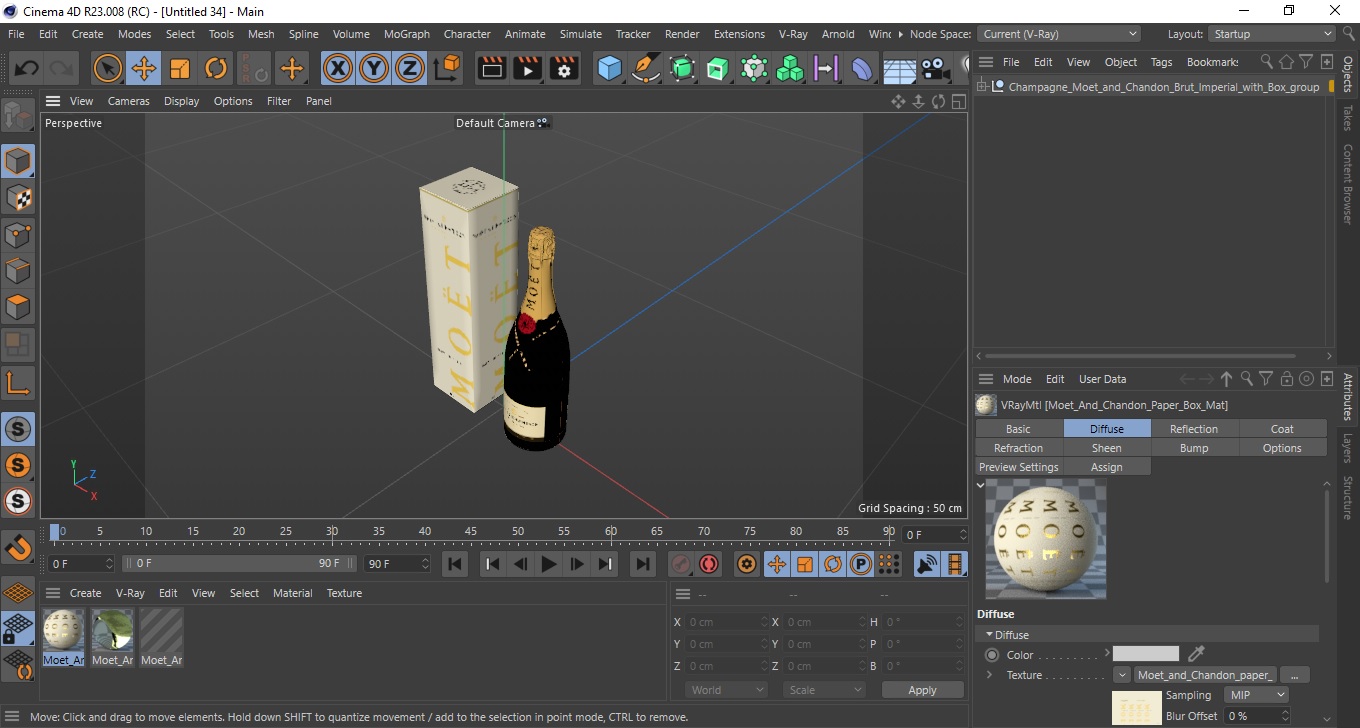Screen dimensions: 1360x728
Task: Click the Play Forward button
Action: pos(548,564)
